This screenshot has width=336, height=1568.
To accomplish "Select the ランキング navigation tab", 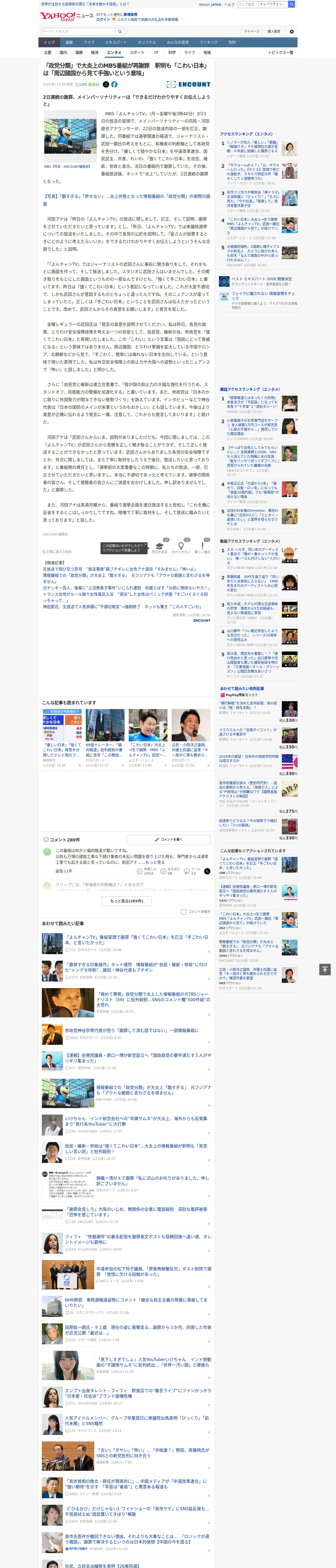I will (209, 43).
